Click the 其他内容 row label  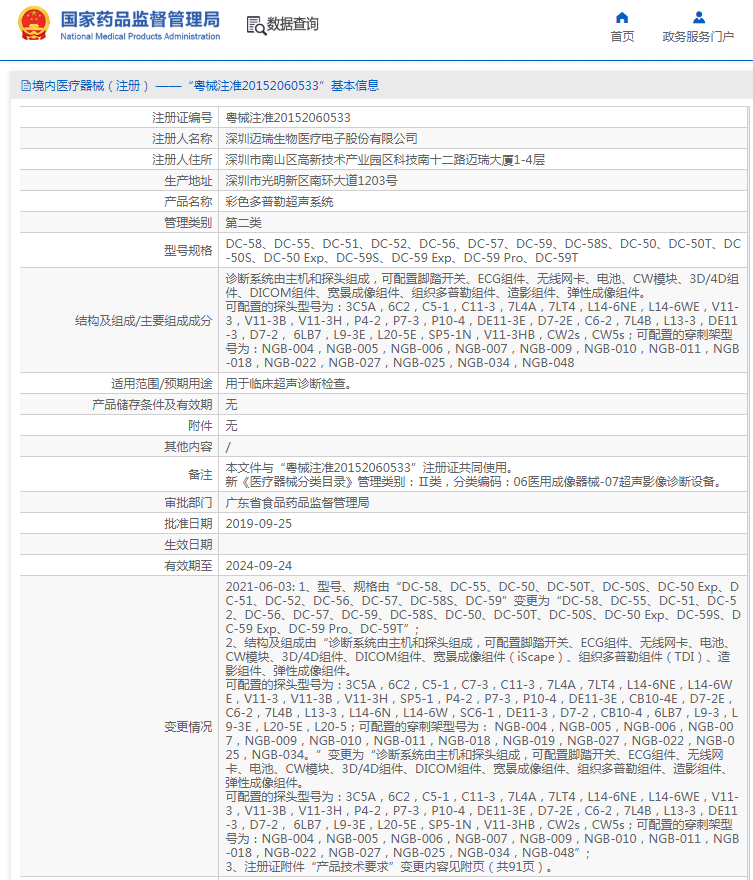pos(188,447)
